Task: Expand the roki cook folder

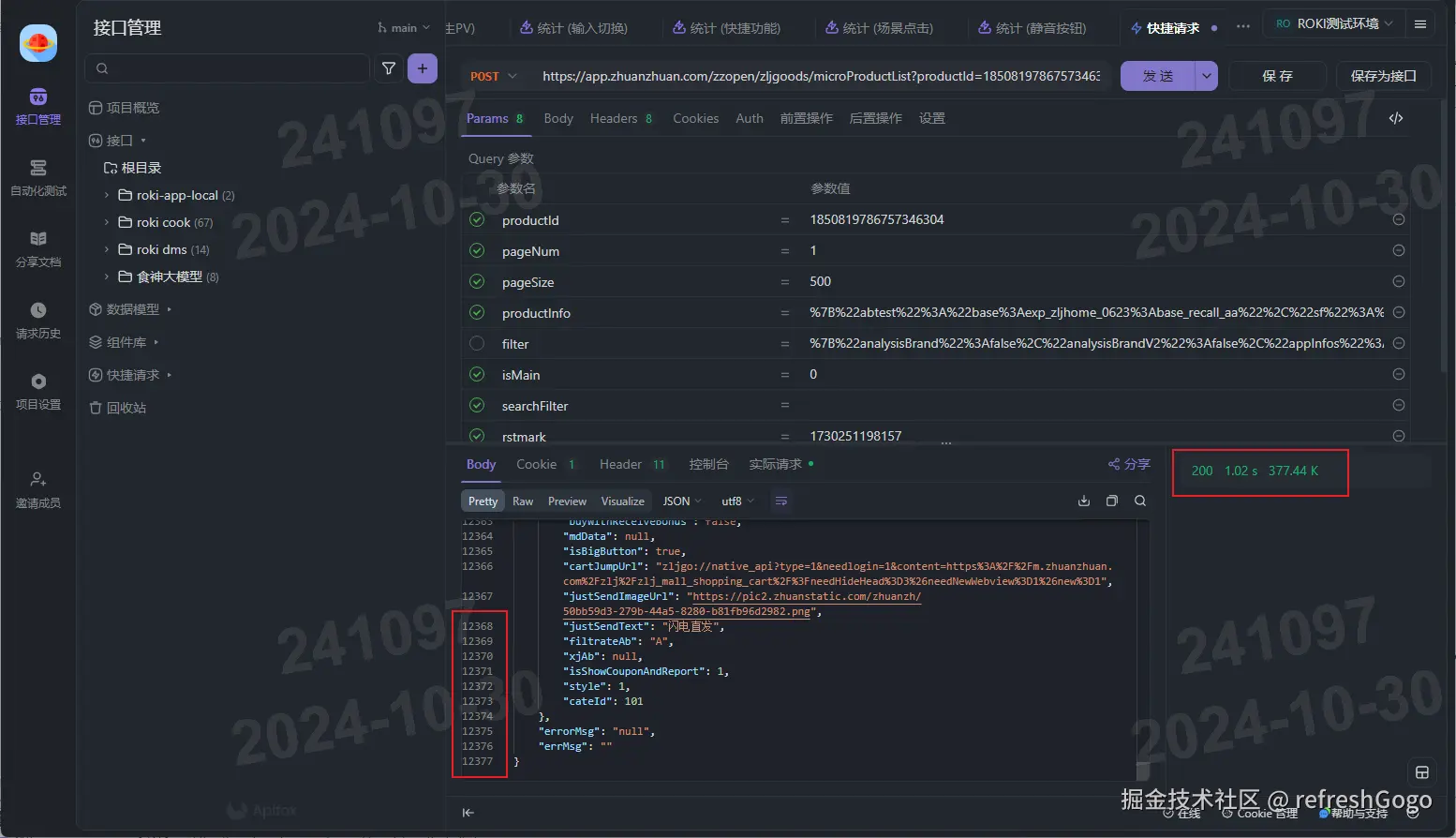Action: [107, 222]
